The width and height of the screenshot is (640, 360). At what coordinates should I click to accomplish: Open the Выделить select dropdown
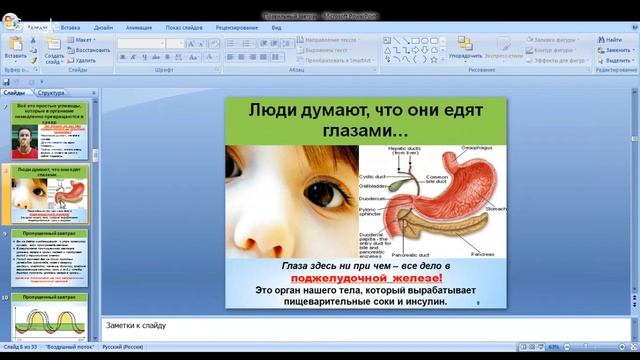click(616, 60)
